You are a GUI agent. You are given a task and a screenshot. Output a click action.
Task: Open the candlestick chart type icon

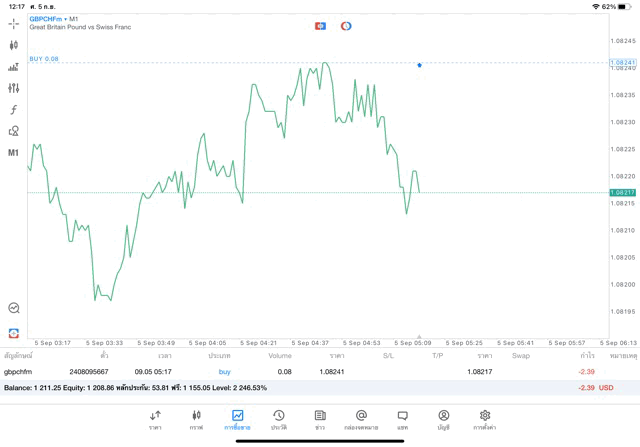14,45
